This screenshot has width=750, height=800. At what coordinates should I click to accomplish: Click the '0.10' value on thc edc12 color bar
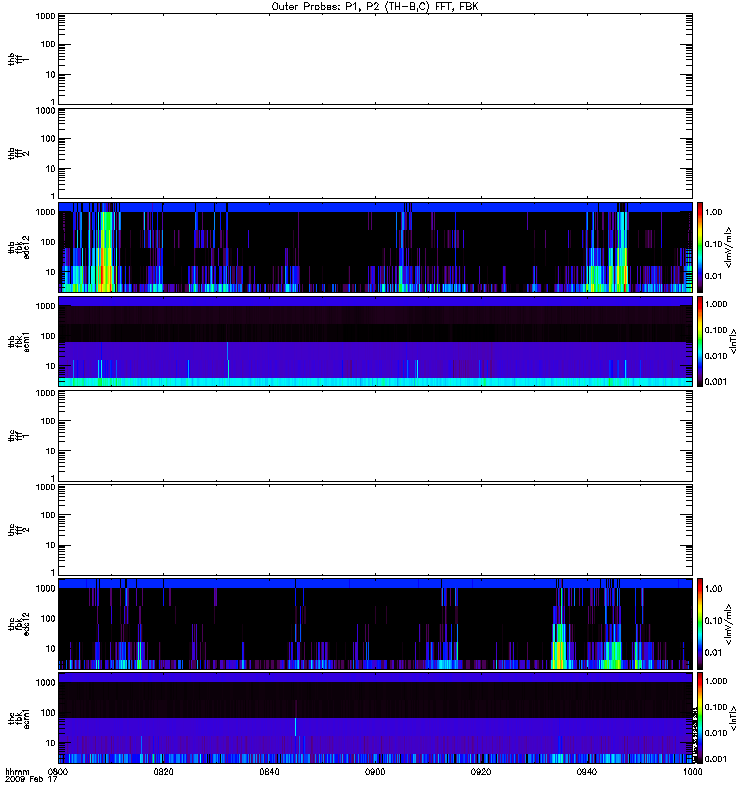[713, 620]
